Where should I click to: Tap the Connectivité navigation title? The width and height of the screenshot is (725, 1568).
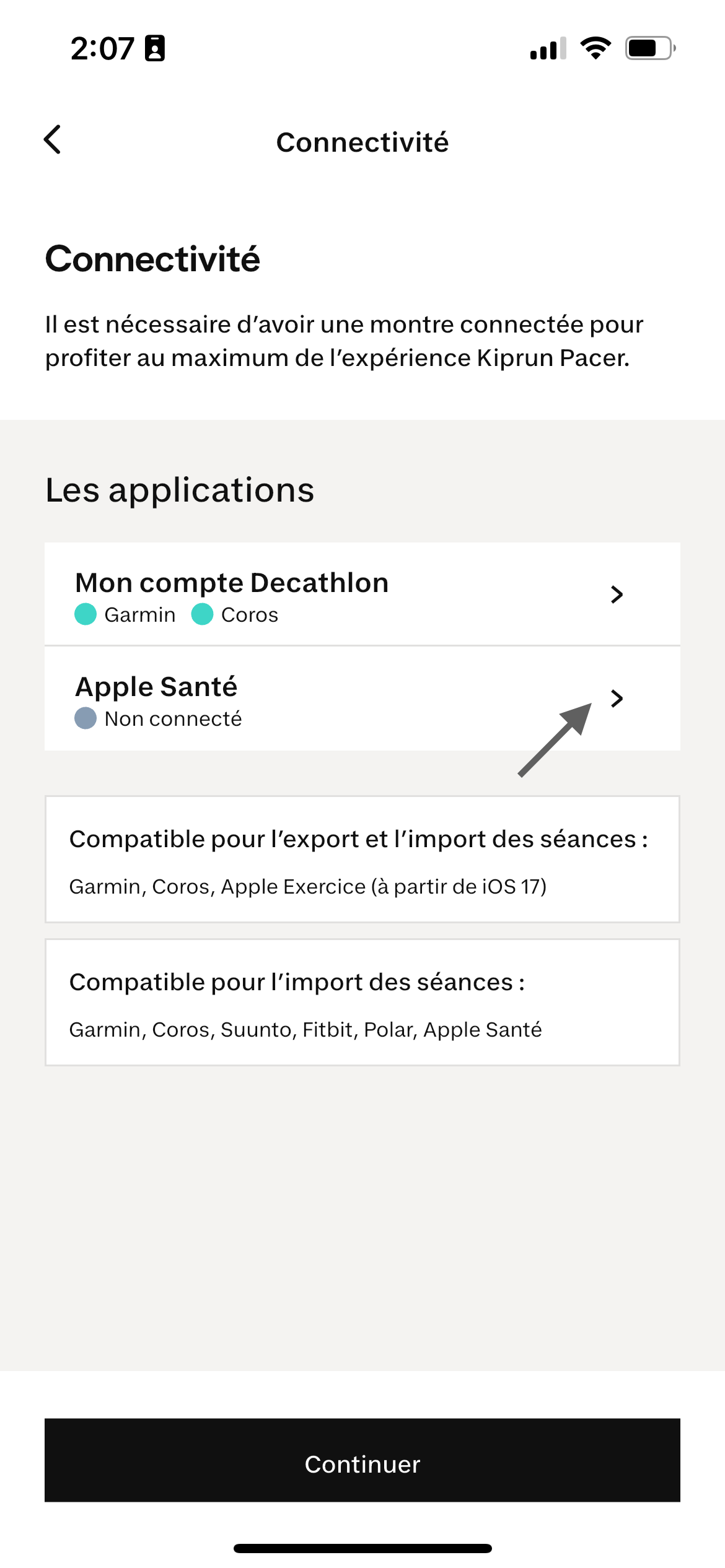tap(362, 142)
